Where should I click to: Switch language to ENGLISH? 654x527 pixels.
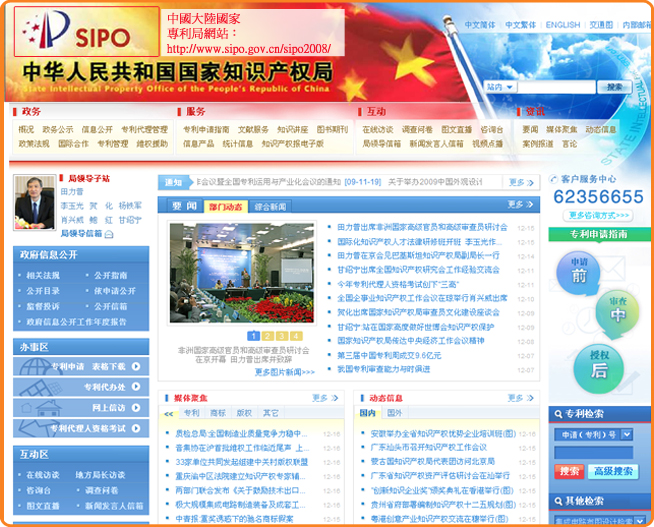point(563,25)
